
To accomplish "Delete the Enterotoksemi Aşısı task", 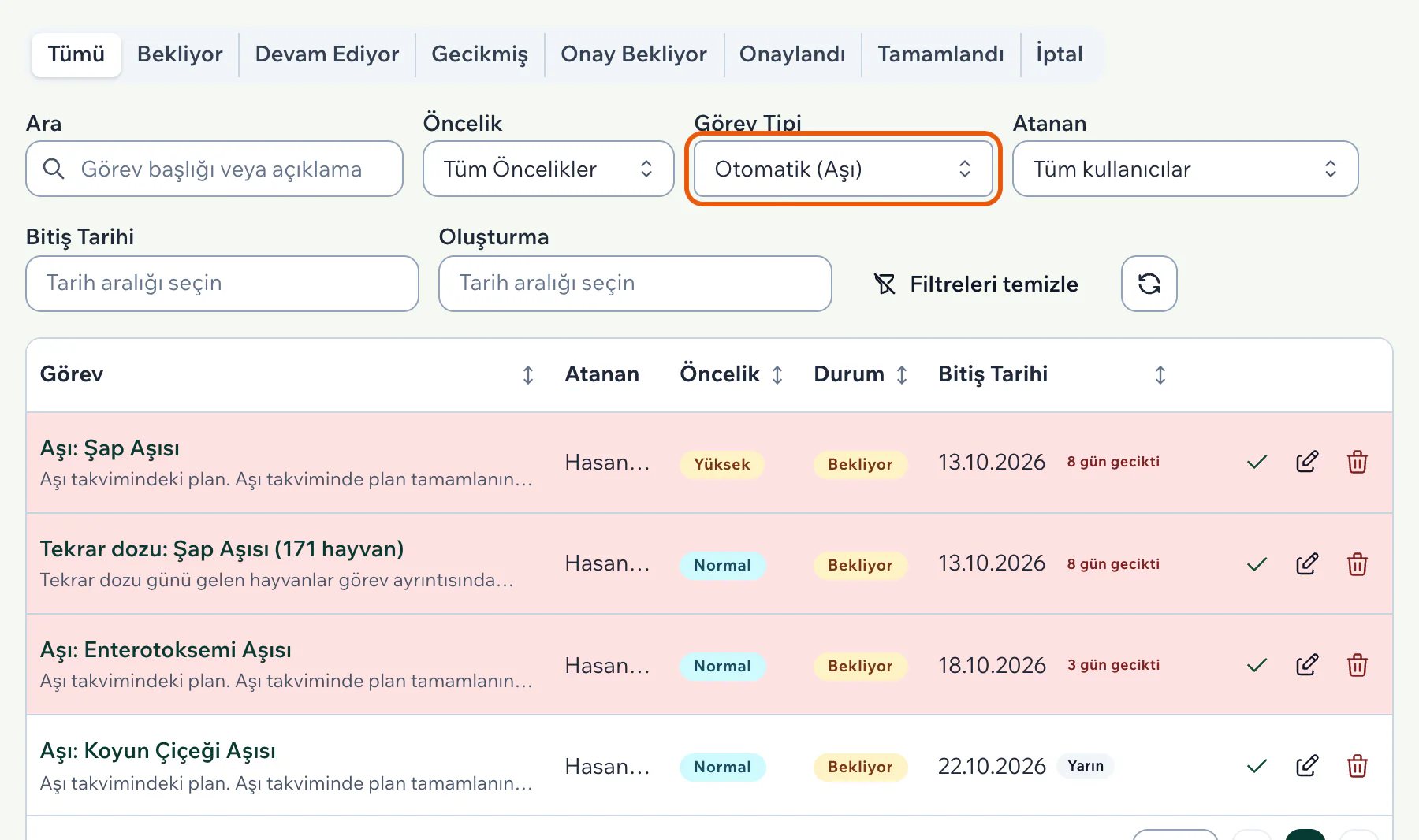I will pyautogui.click(x=1358, y=665).
